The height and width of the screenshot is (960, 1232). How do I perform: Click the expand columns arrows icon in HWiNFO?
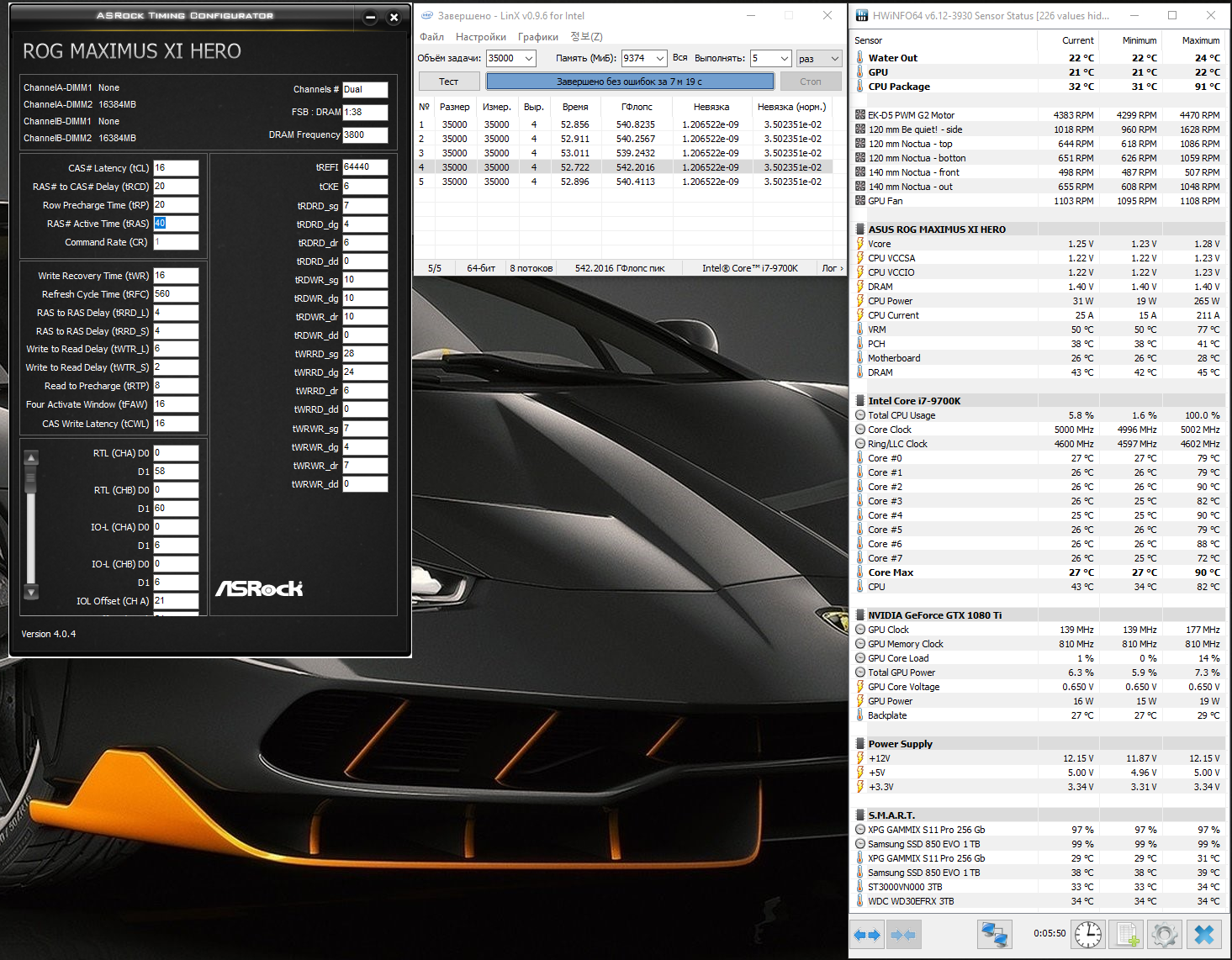[867, 934]
